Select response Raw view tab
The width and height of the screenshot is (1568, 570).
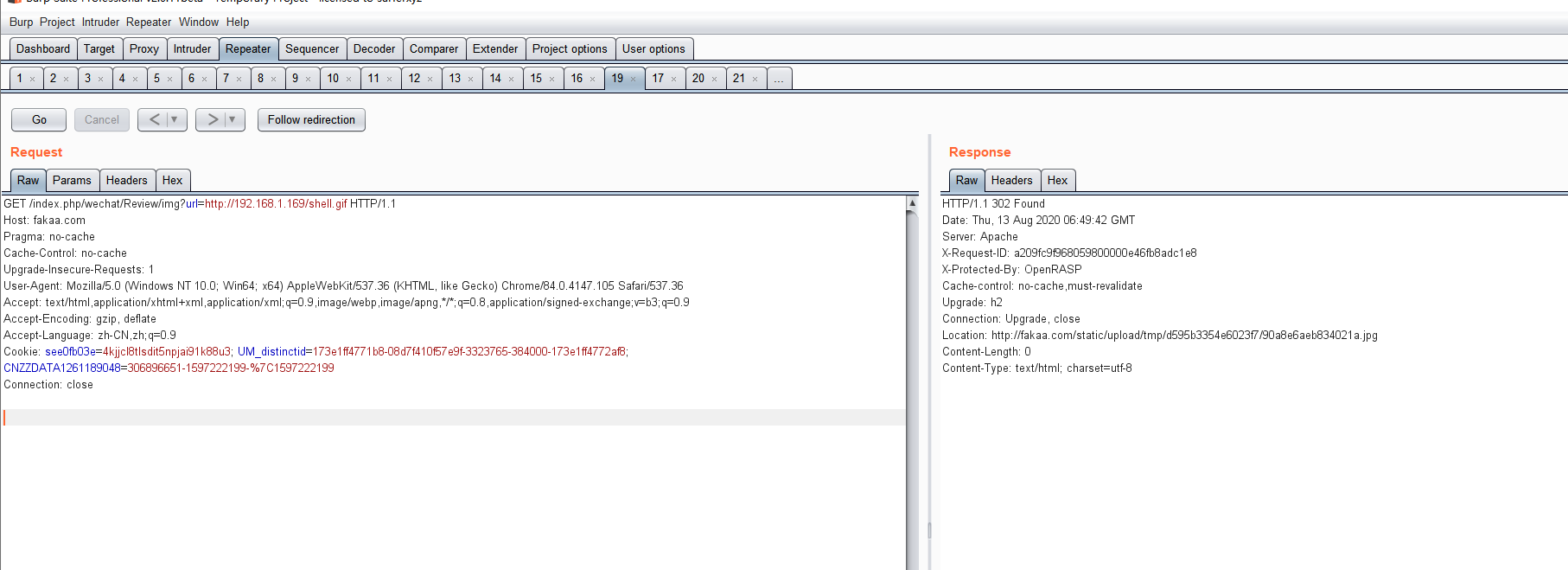click(967, 180)
